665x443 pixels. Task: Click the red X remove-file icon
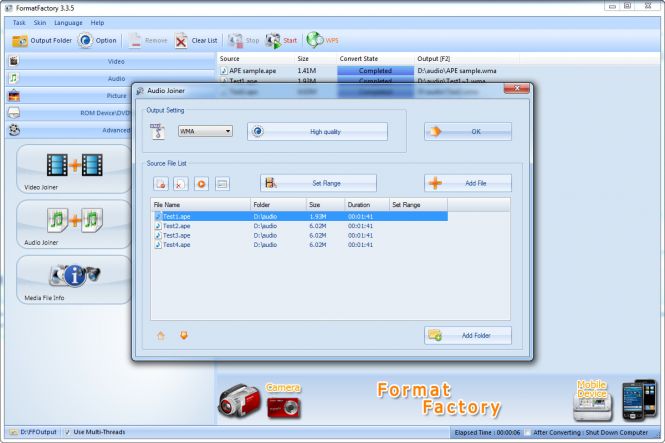pyautogui.click(x=180, y=183)
